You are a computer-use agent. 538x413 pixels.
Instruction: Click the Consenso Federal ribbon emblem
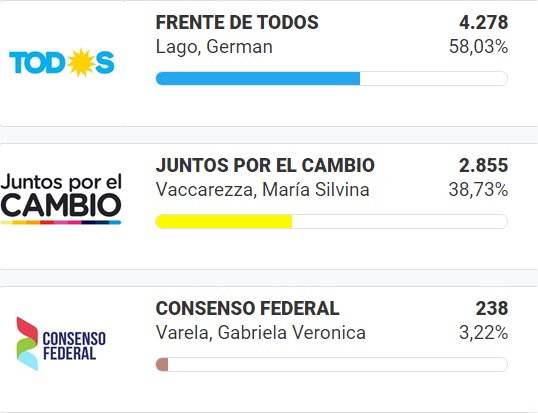27,344
